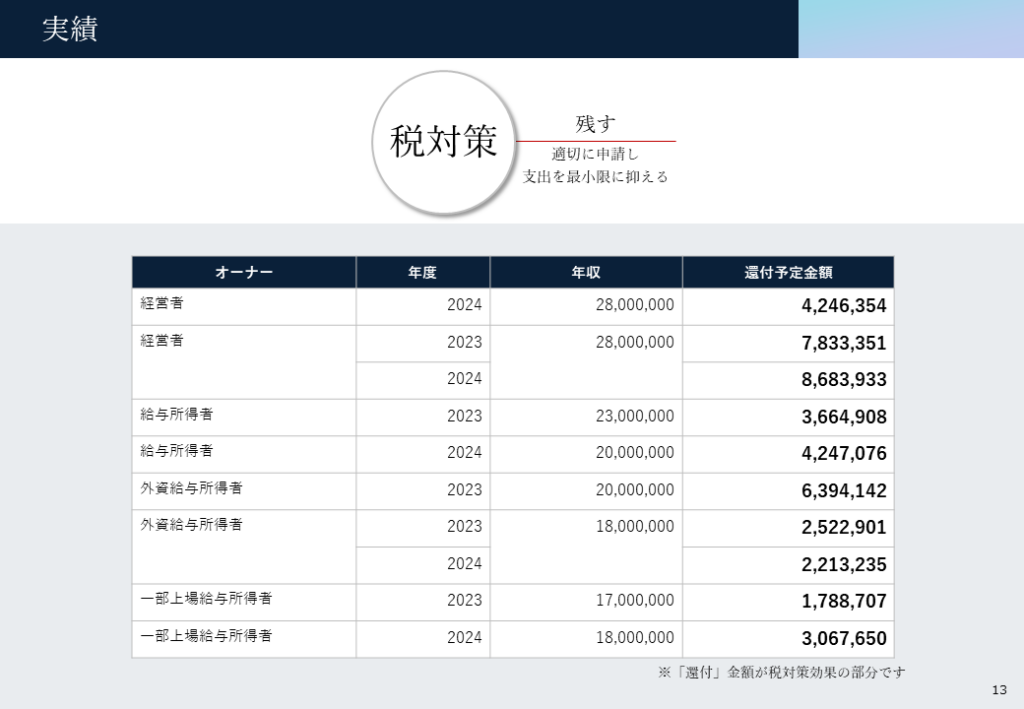1024x709 pixels.
Task: Click the heading text 残す
Action: click(596, 123)
